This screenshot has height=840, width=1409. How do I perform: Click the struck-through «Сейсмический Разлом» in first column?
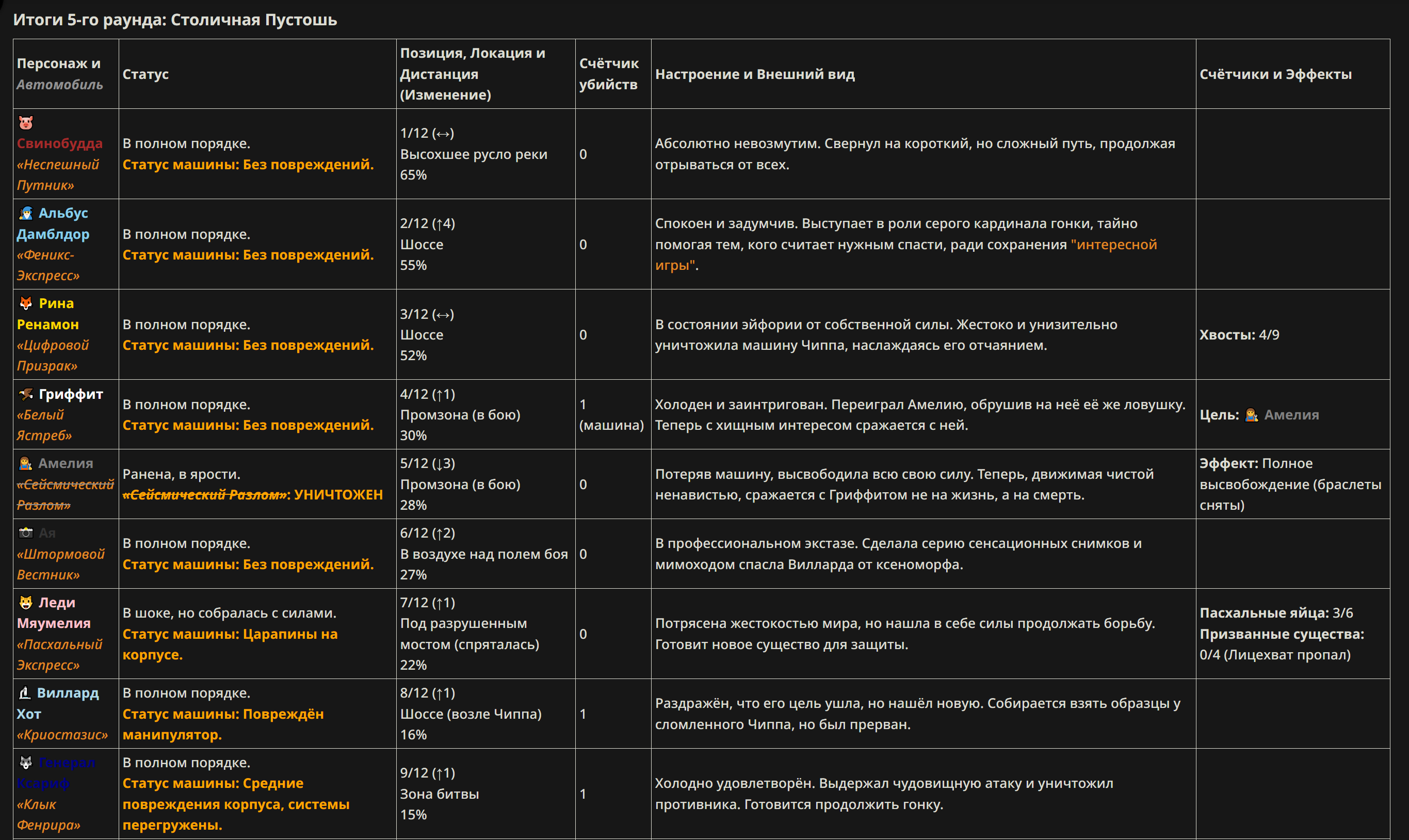65,494
